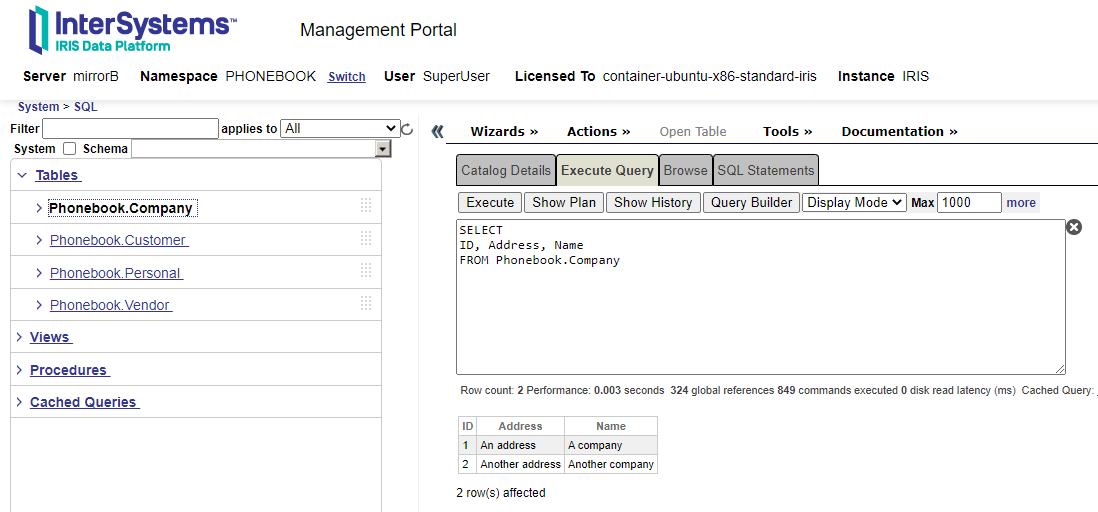This screenshot has height=512, width=1098.
Task: Clear the query with the X icon
Action: coord(1074,227)
